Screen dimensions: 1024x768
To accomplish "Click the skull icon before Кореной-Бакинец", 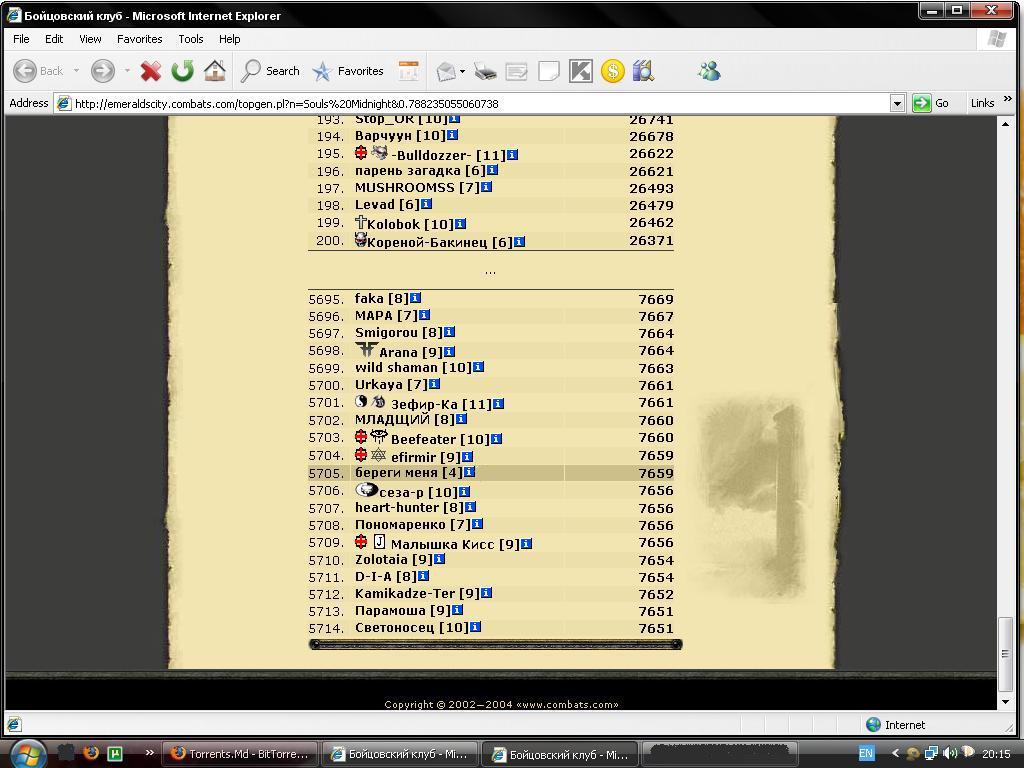I will click(x=360, y=240).
